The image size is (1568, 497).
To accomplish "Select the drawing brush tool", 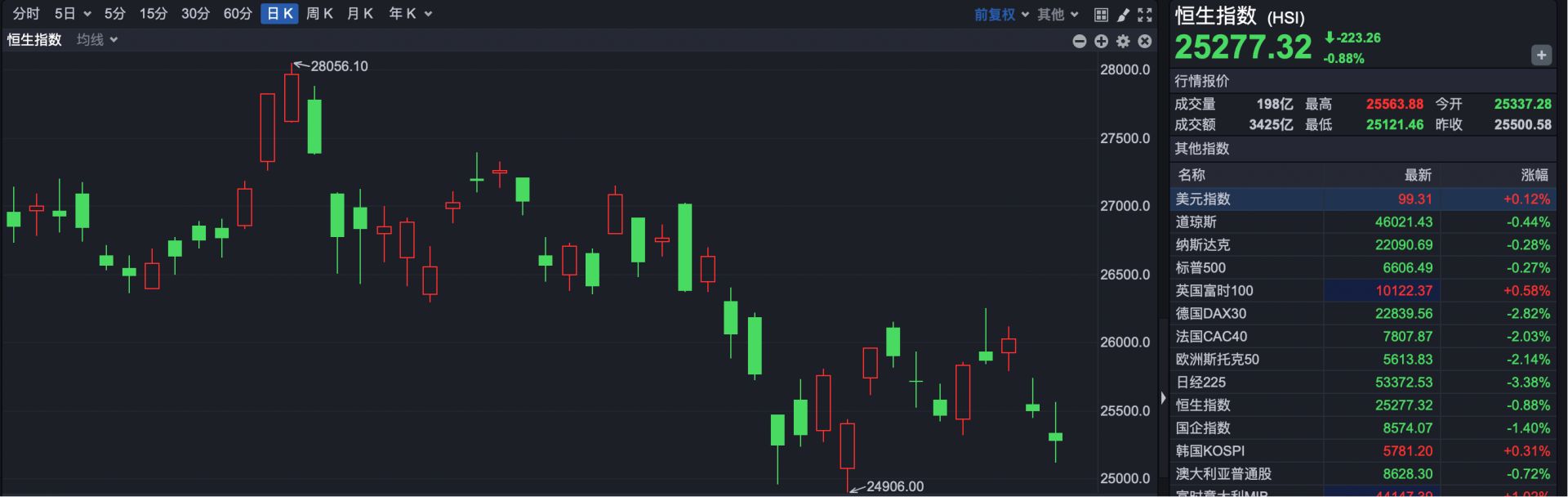I will point(1124,15).
